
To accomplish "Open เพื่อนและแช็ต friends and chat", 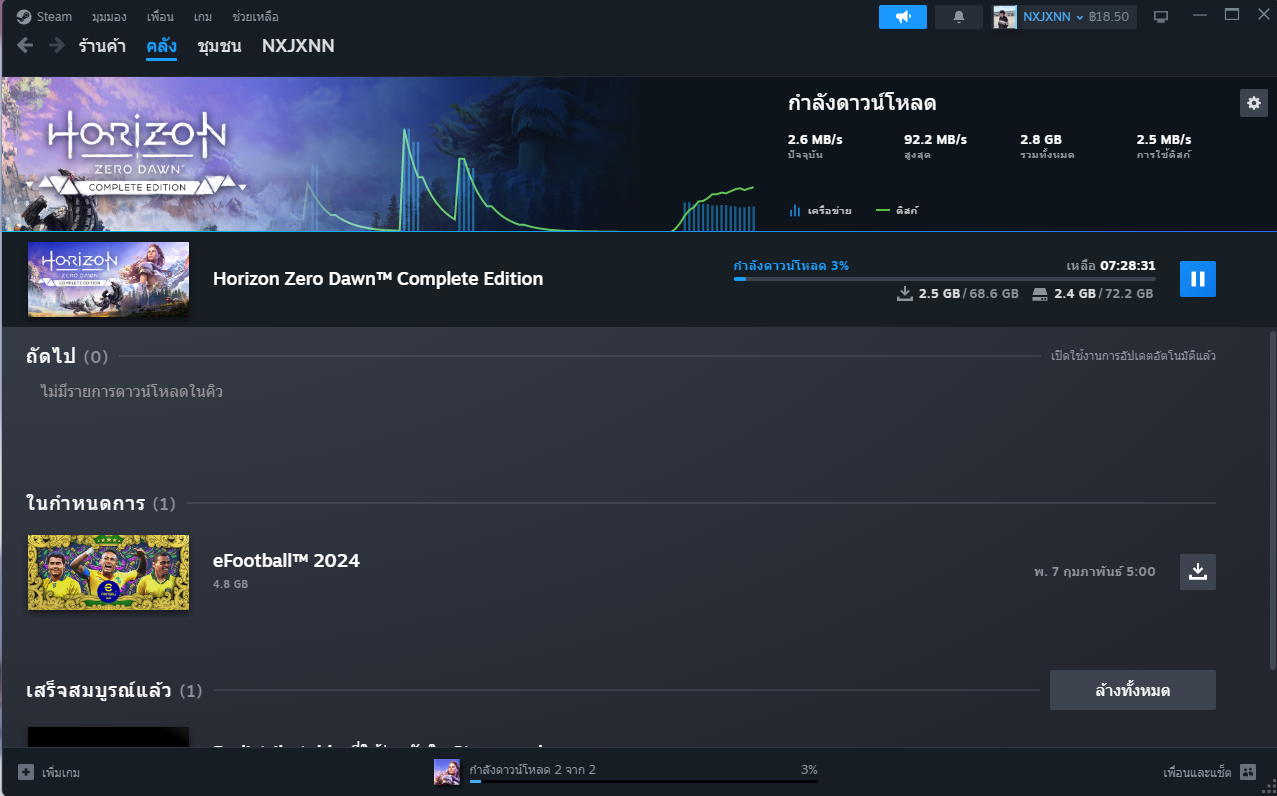I will 1196,772.
